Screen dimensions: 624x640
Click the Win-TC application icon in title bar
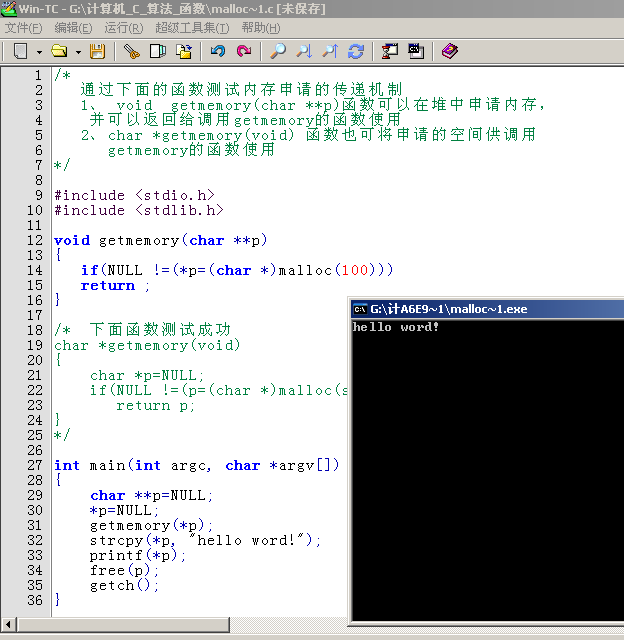coord(9,9)
